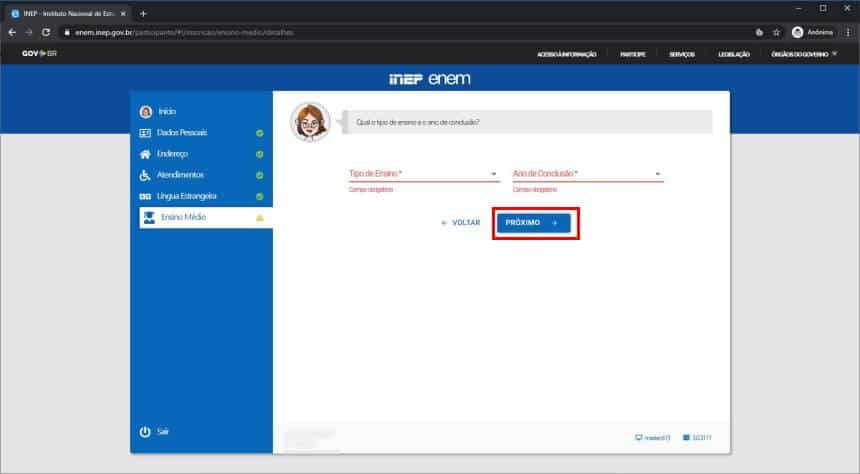860x474 pixels.
Task: Click the browser forward arrow
Action: [29, 32]
